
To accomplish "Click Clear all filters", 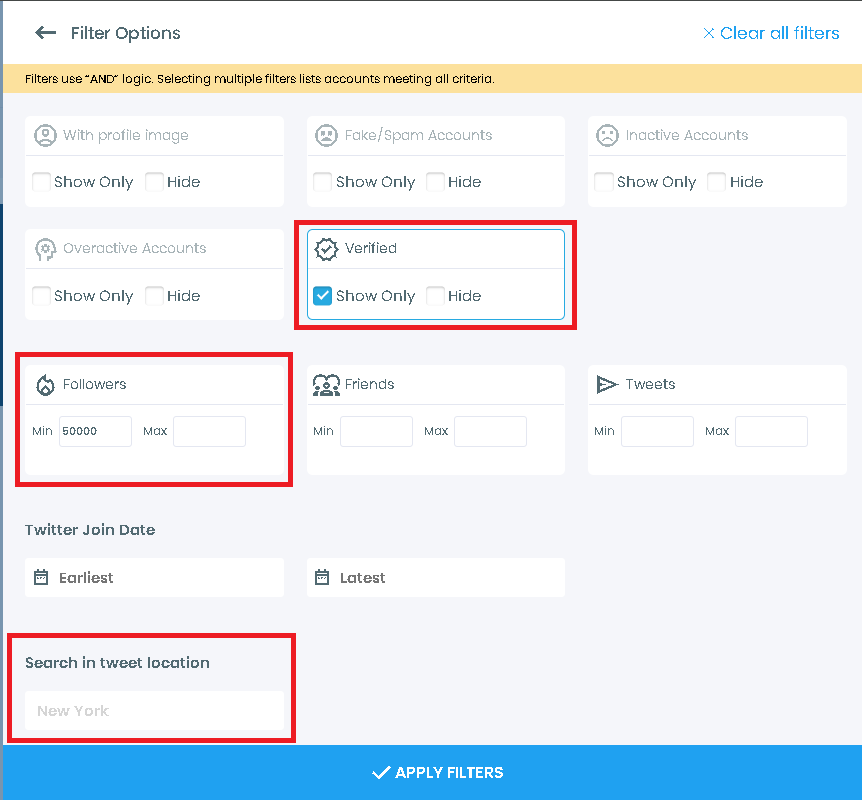I will tap(770, 33).
